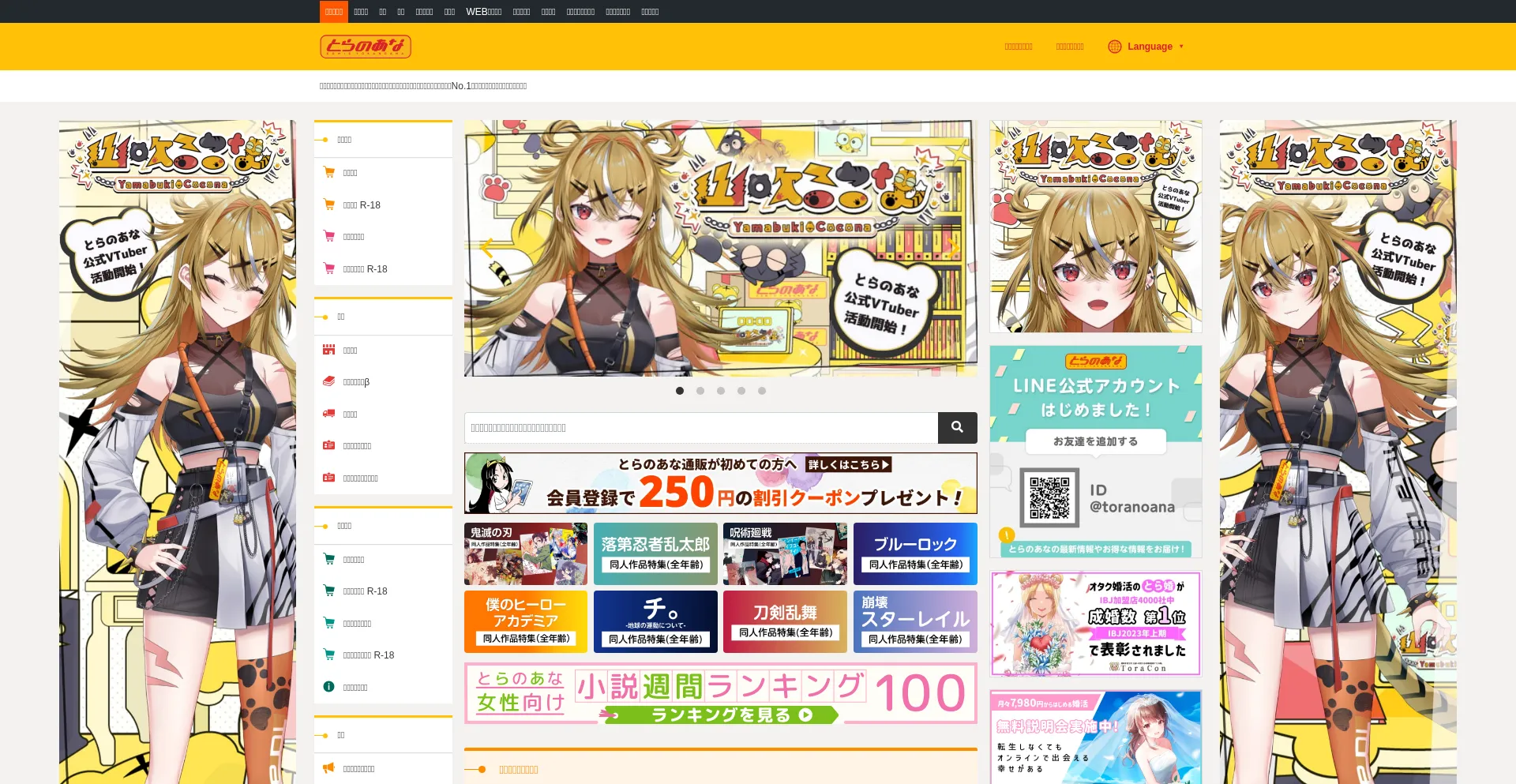Click the tagline text containing No.1
The height and width of the screenshot is (784, 1516).
(x=423, y=86)
